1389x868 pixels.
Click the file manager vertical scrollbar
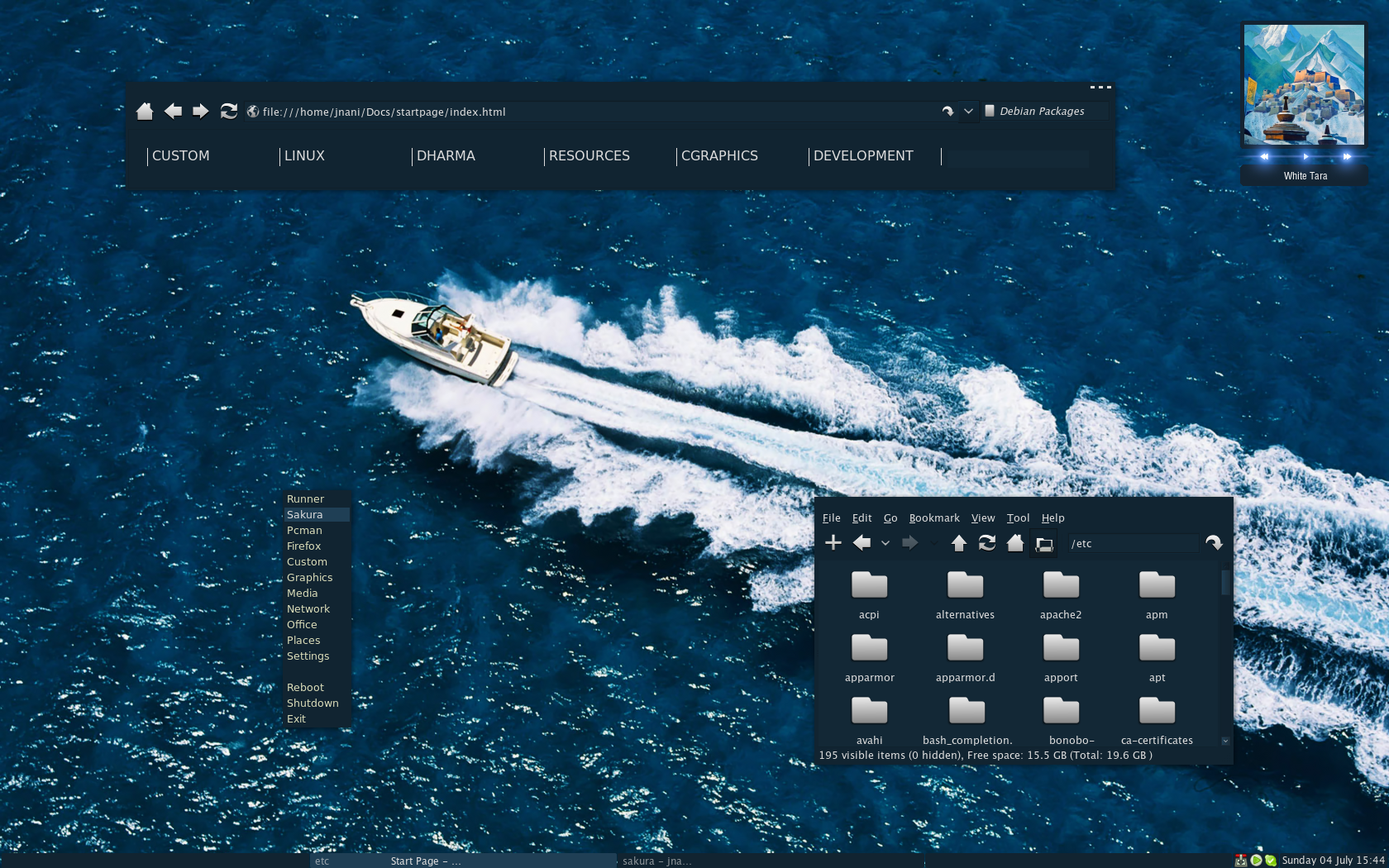tap(1224, 582)
